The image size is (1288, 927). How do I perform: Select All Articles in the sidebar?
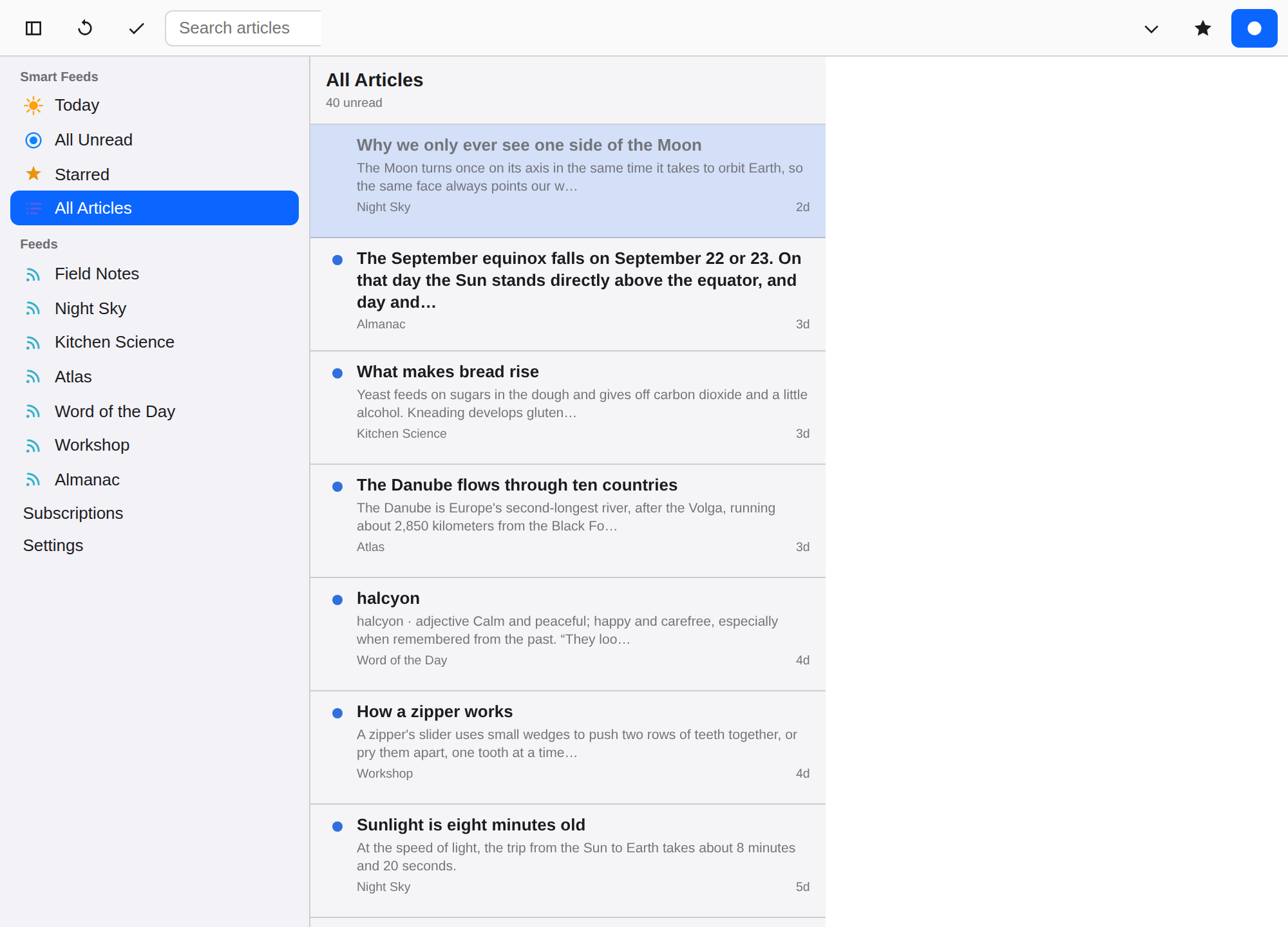[155, 208]
